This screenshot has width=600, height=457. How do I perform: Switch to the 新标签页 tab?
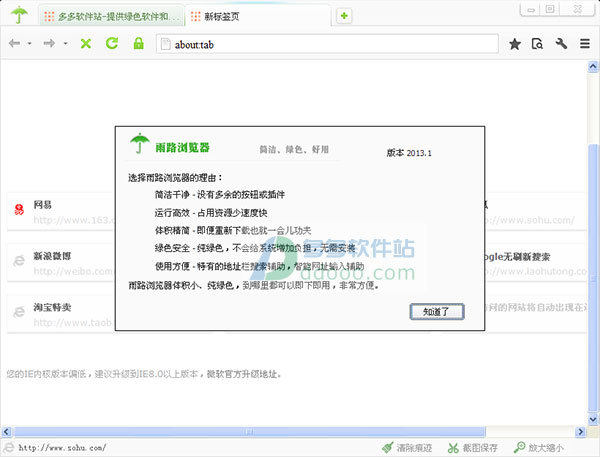click(x=258, y=16)
